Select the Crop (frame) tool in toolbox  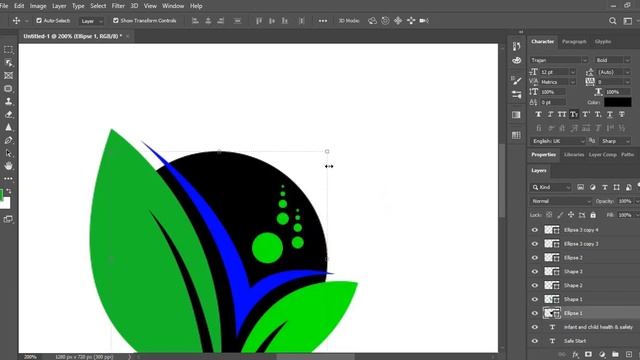click(x=8, y=76)
